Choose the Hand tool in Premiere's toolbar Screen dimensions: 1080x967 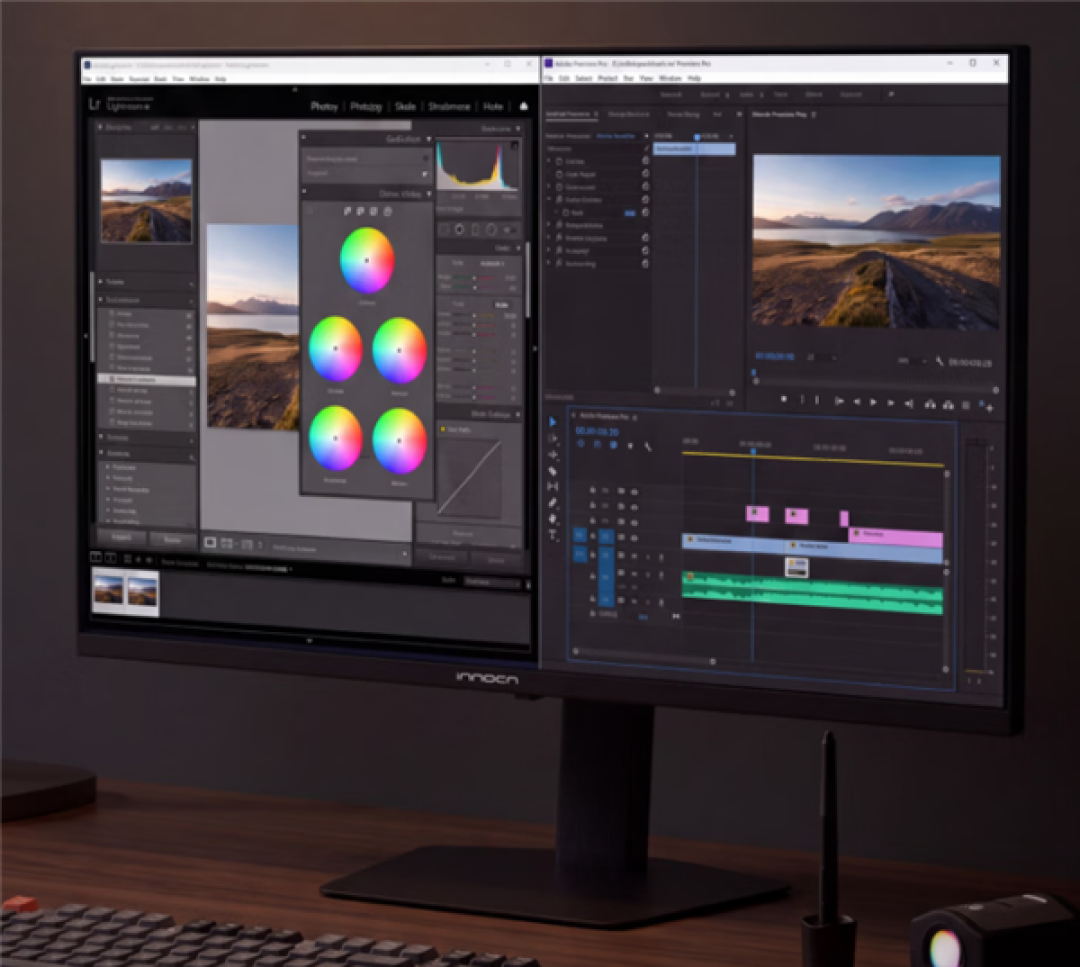point(552,519)
